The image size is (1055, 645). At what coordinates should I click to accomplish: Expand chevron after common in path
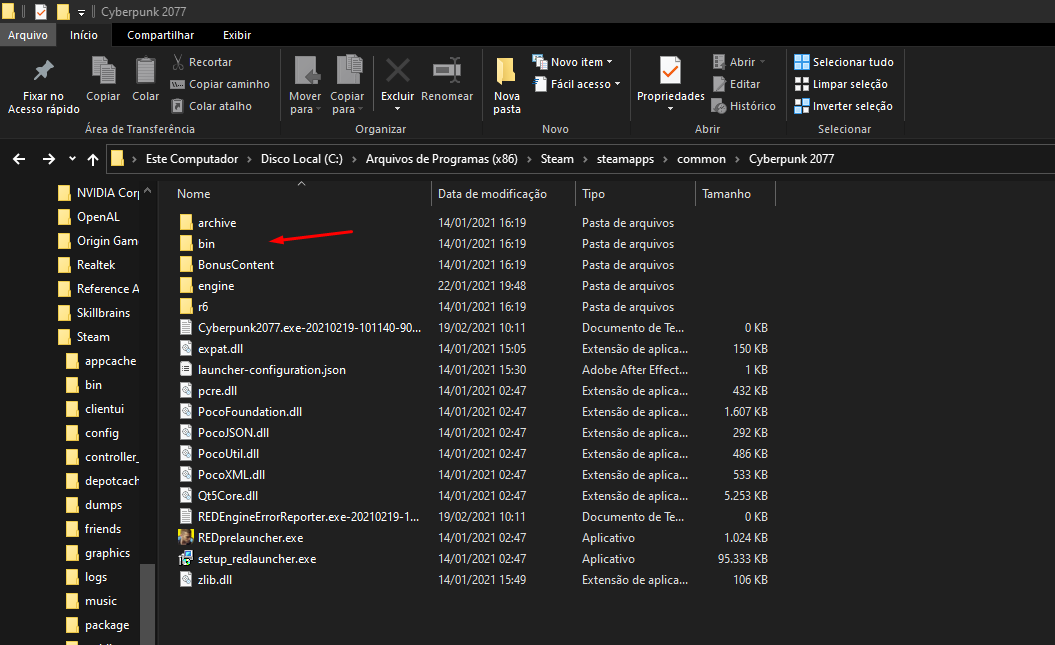[x=737, y=159]
